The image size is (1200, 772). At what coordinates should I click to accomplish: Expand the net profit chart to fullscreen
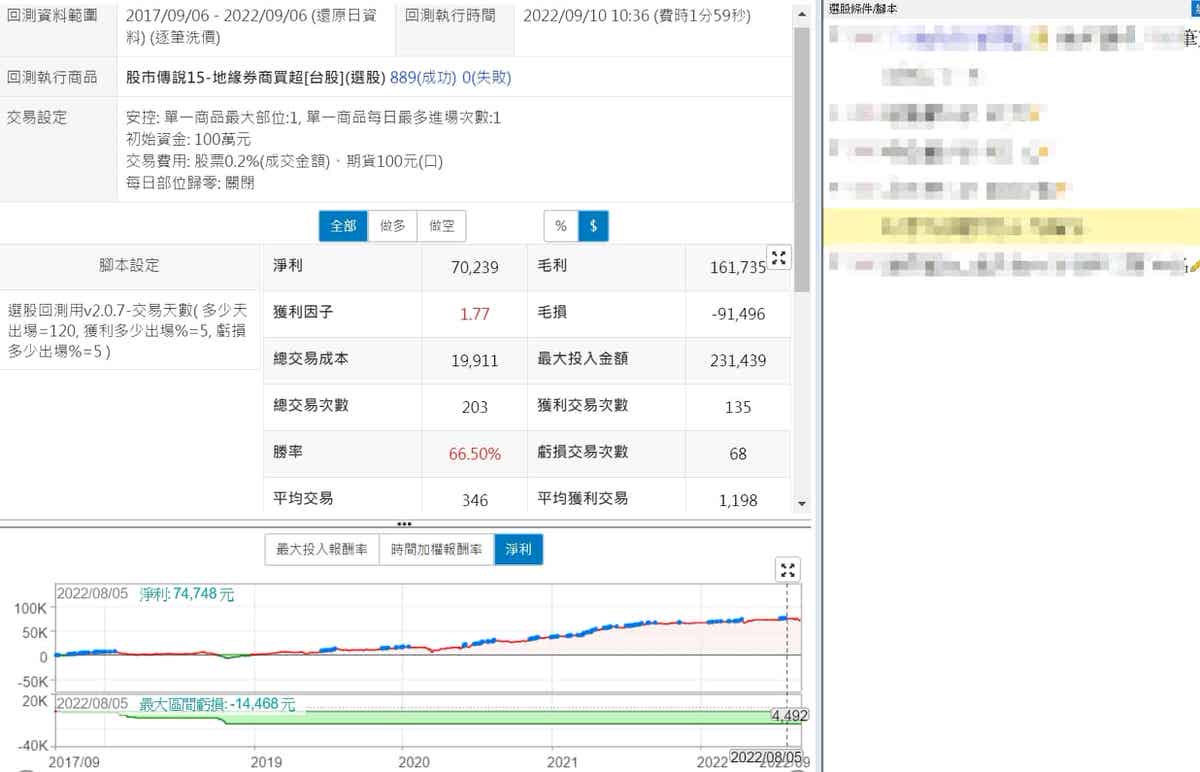788,570
